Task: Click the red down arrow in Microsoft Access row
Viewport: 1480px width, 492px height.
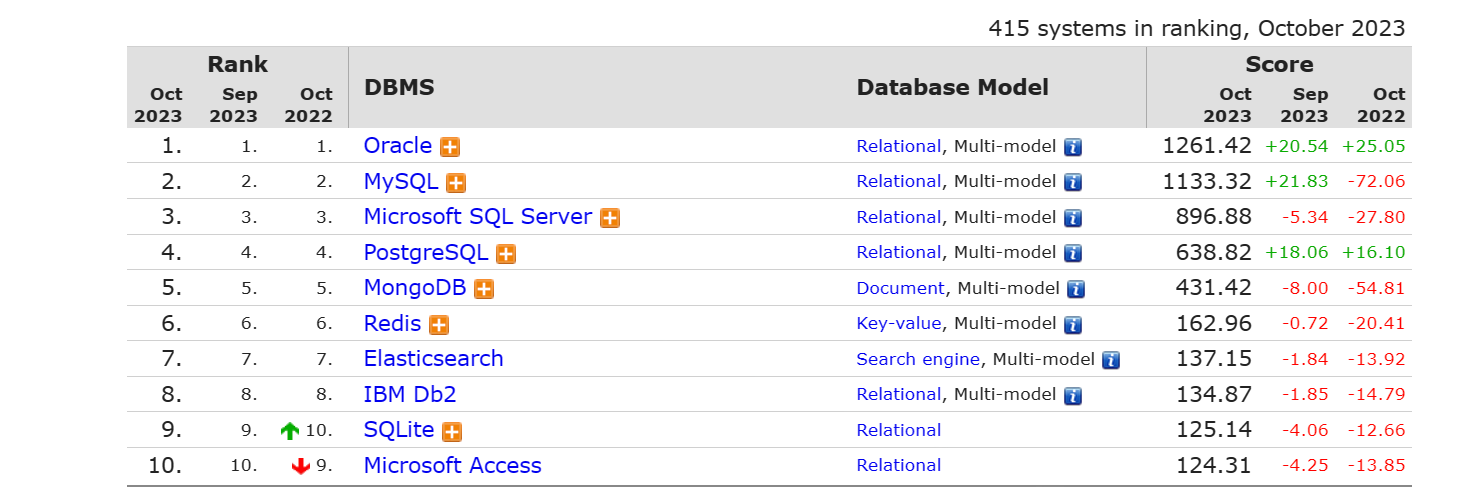Action: point(301,467)
